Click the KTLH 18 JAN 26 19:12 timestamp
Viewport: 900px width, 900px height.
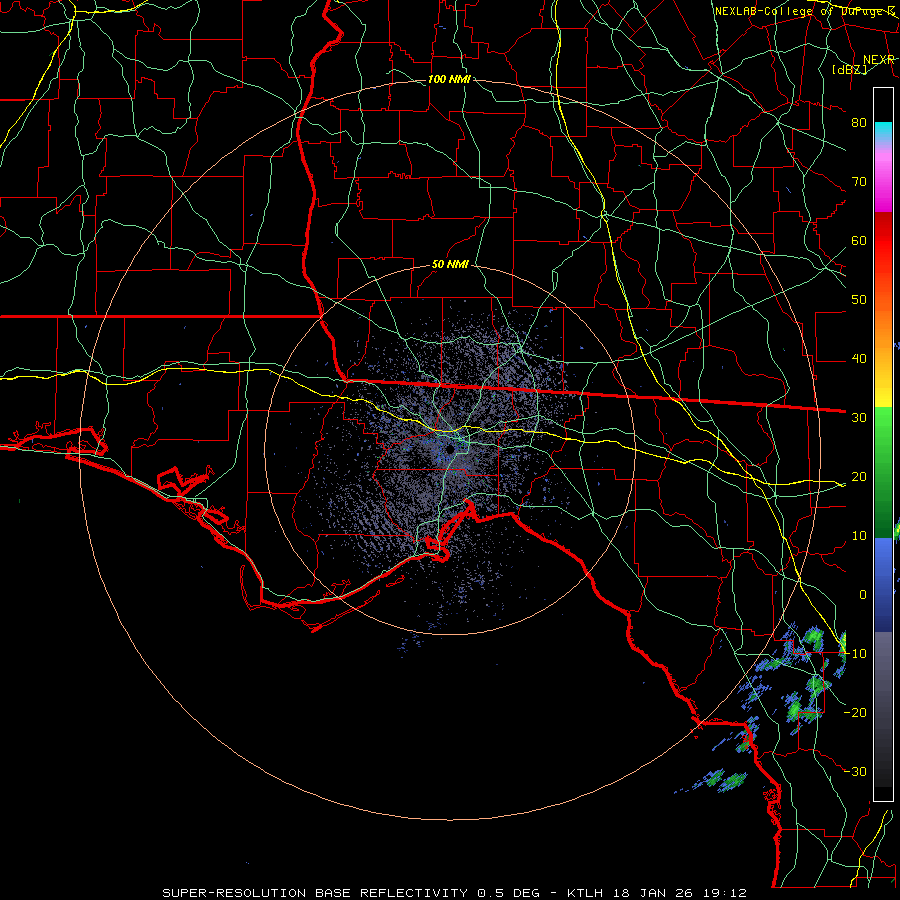(657, 893)
